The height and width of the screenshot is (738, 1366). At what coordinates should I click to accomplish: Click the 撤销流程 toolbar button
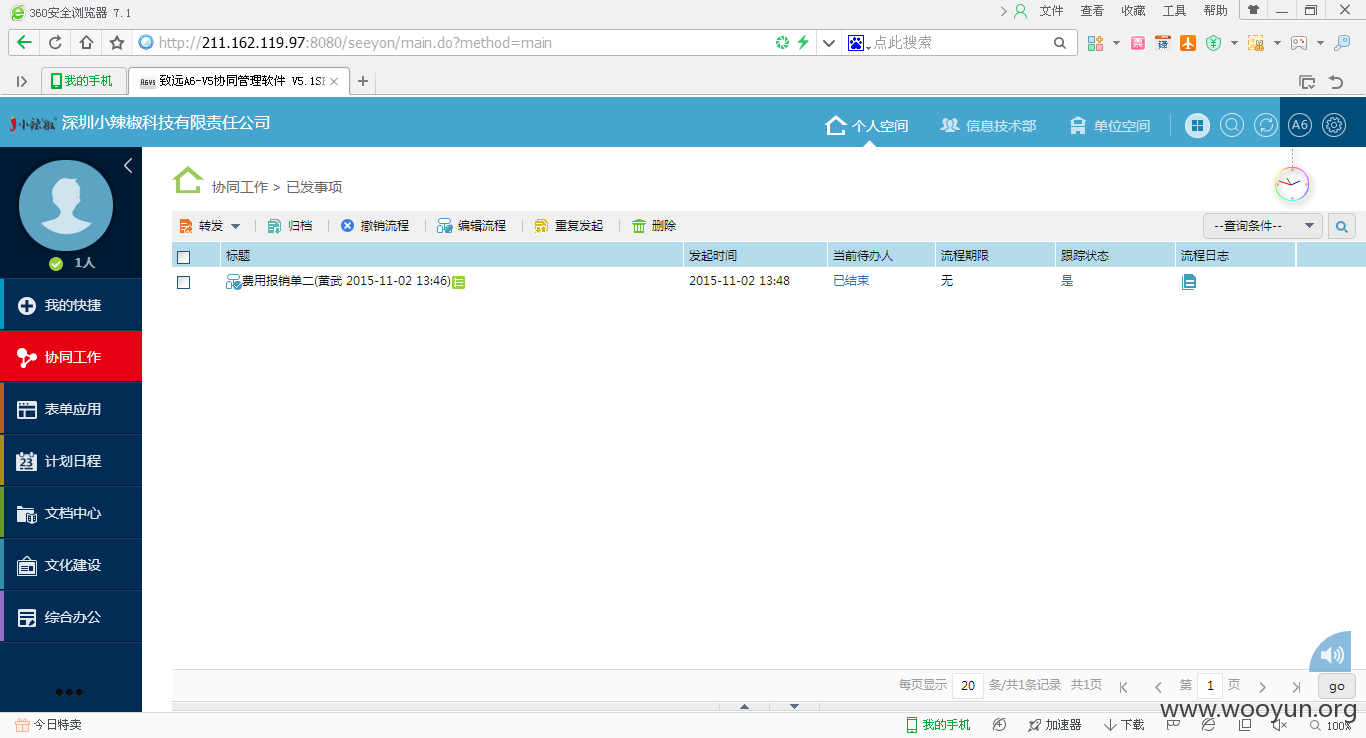coord(375,226)
